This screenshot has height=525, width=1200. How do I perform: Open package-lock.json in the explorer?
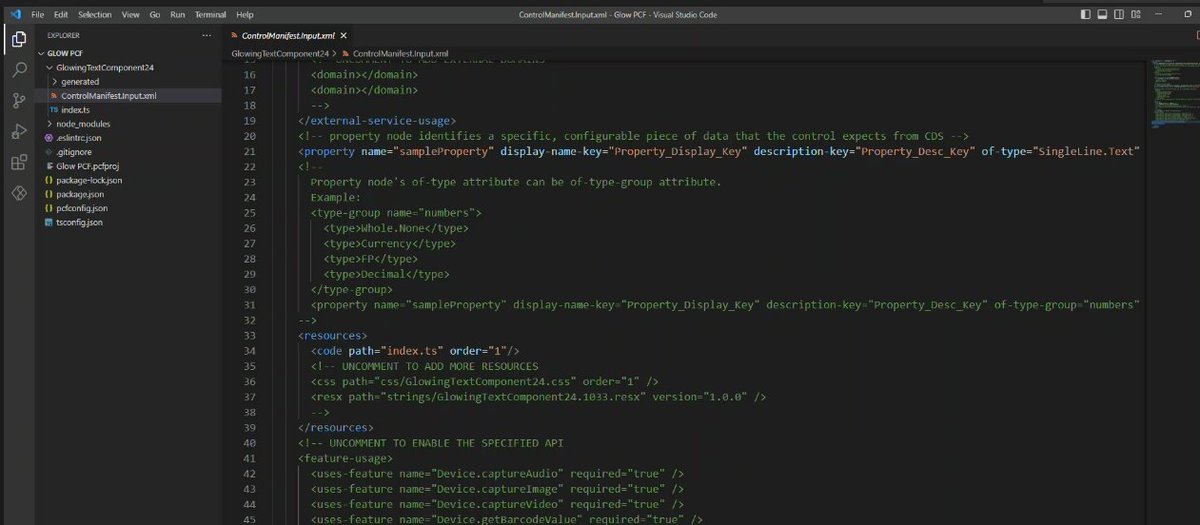click(x=89, y=180)
